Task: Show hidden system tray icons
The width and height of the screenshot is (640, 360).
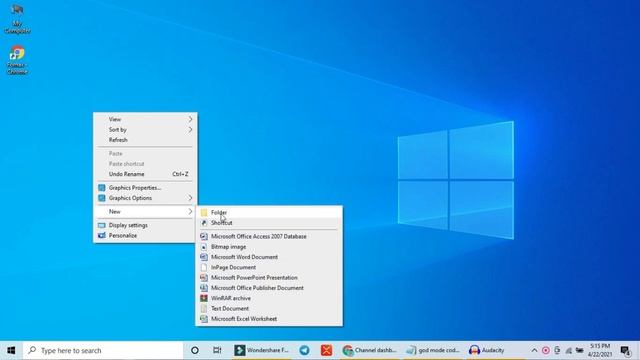Action: pos(534,350)
